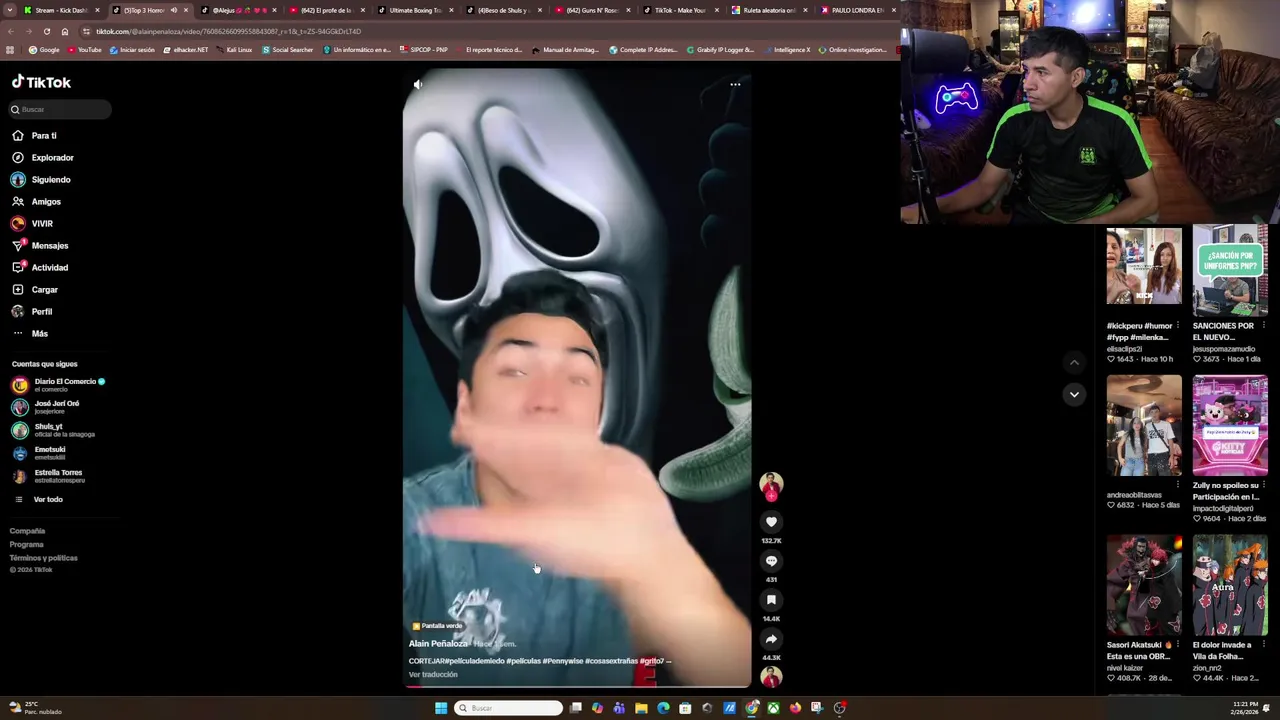This screenshot has width=1280, height=720.
Task: Mute audio on the Top 3 Horror tab
Action: pos(174,10)
